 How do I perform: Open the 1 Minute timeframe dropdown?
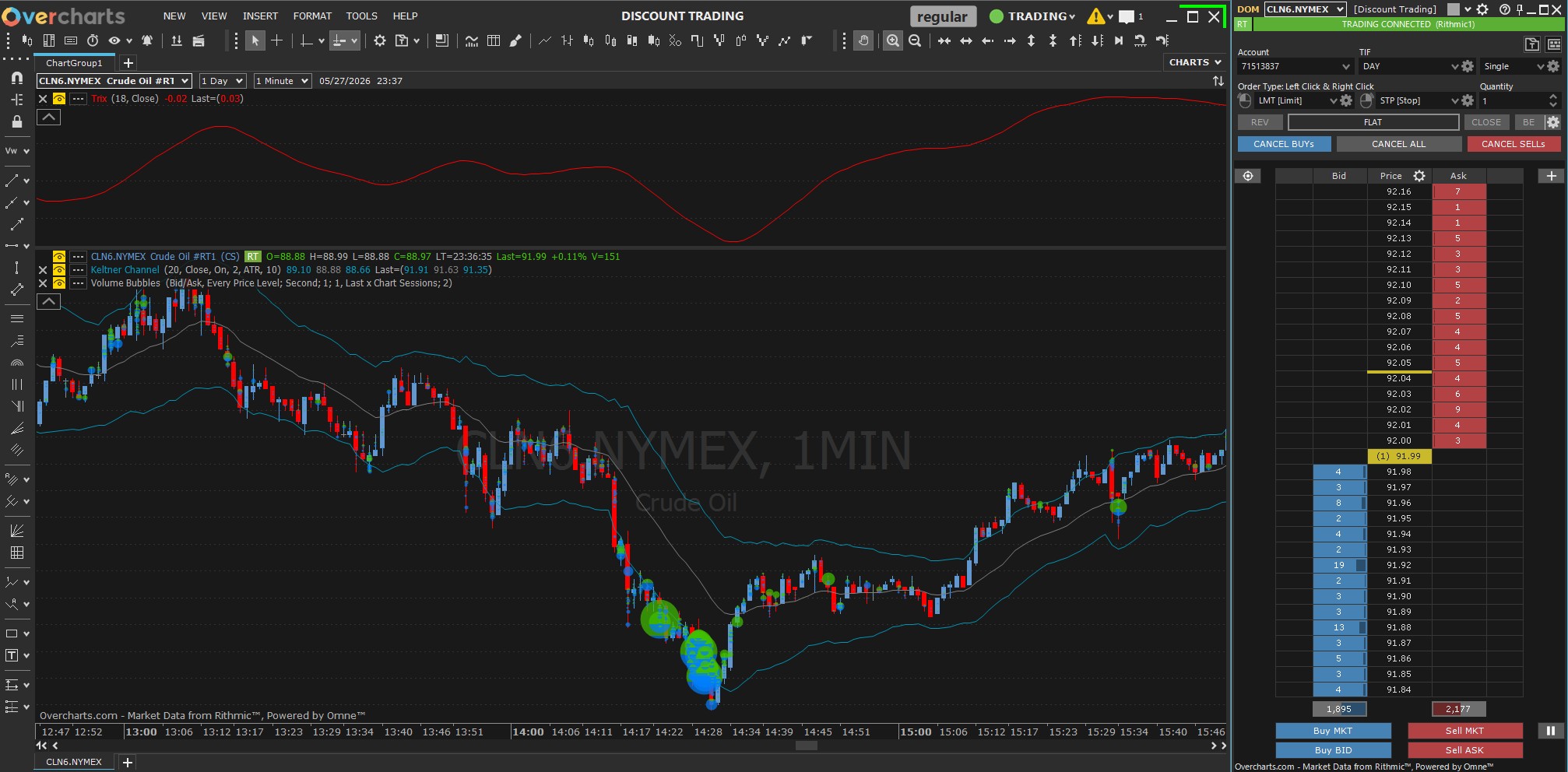pos(283,81)
